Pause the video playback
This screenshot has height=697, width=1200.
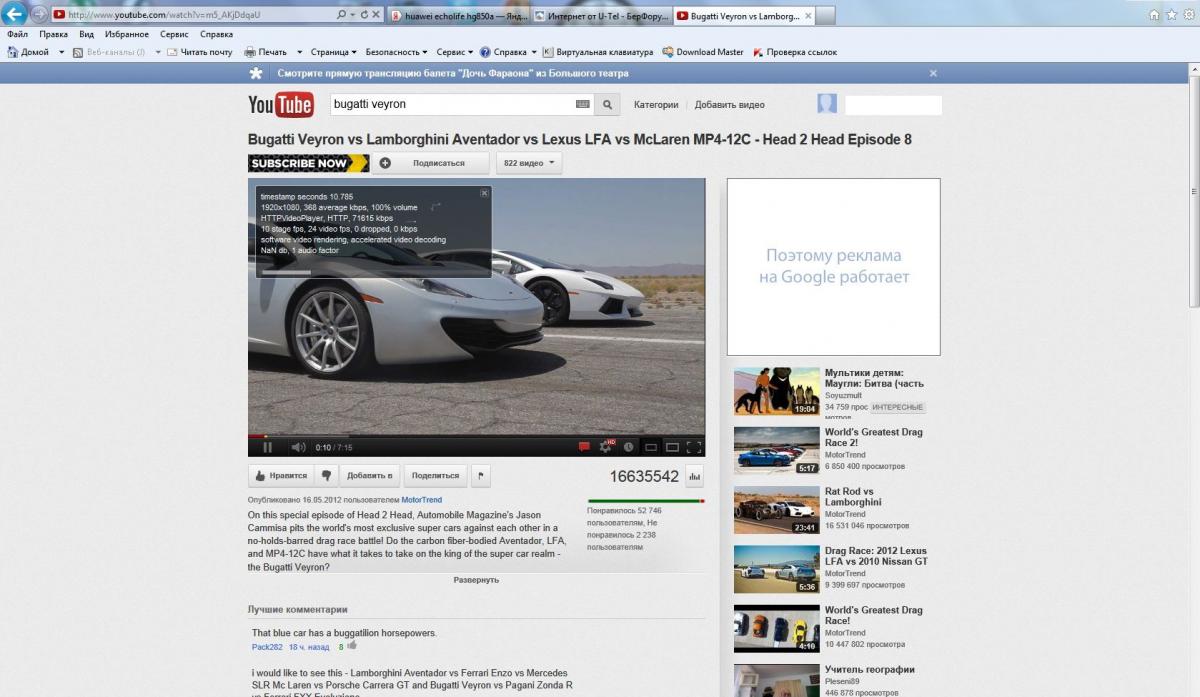point(267,447)
